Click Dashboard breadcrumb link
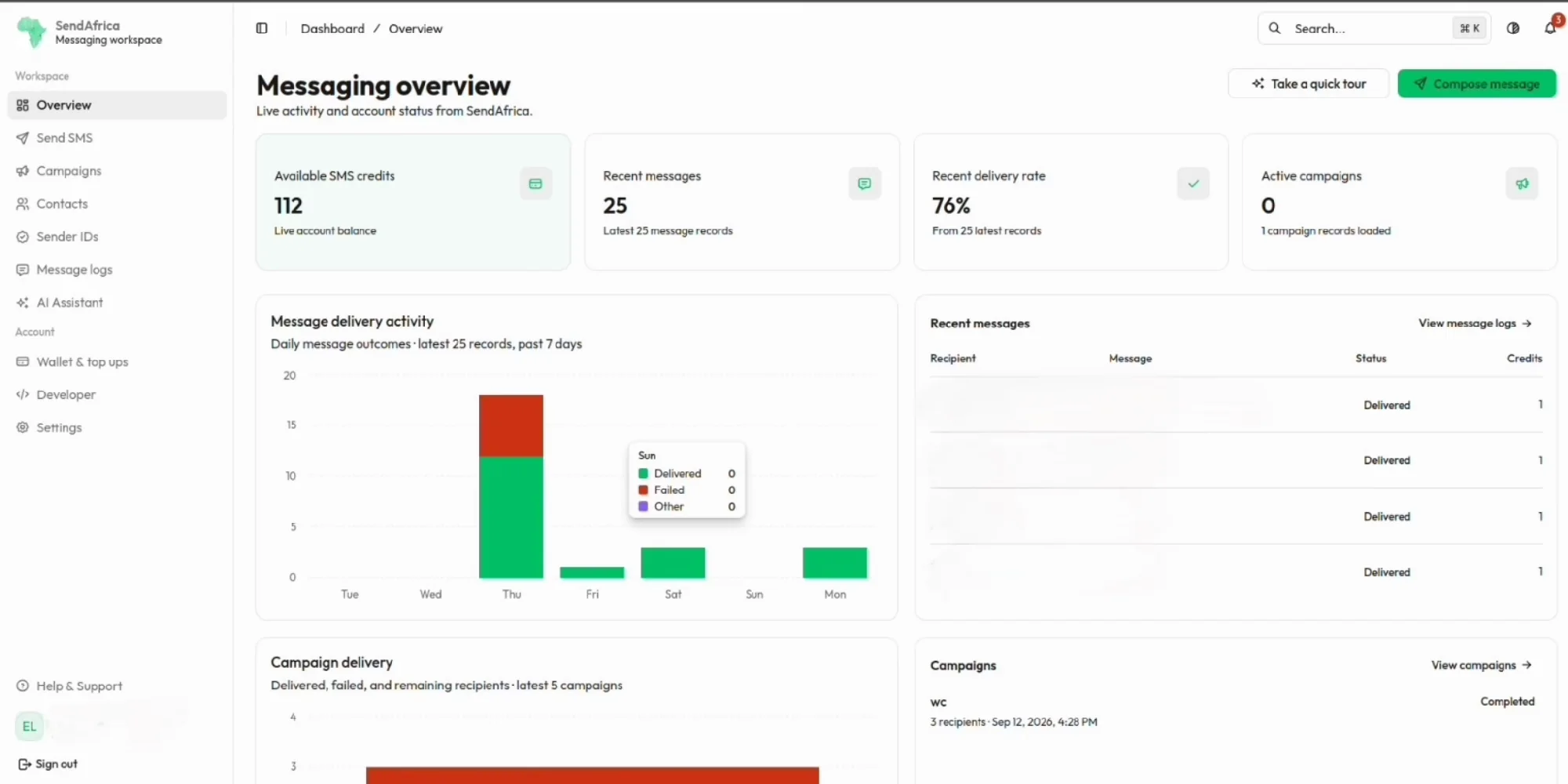Viewport: 1568px width, 784px height. click(x=332, y=28)
